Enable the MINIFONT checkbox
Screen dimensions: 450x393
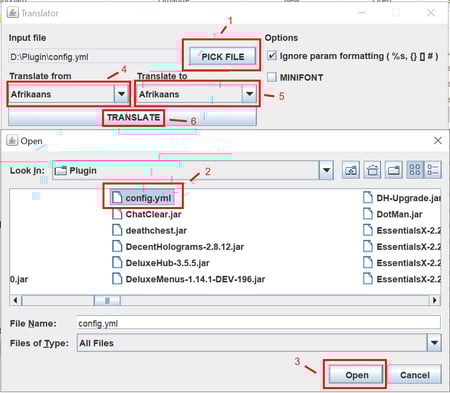[272, 77]
